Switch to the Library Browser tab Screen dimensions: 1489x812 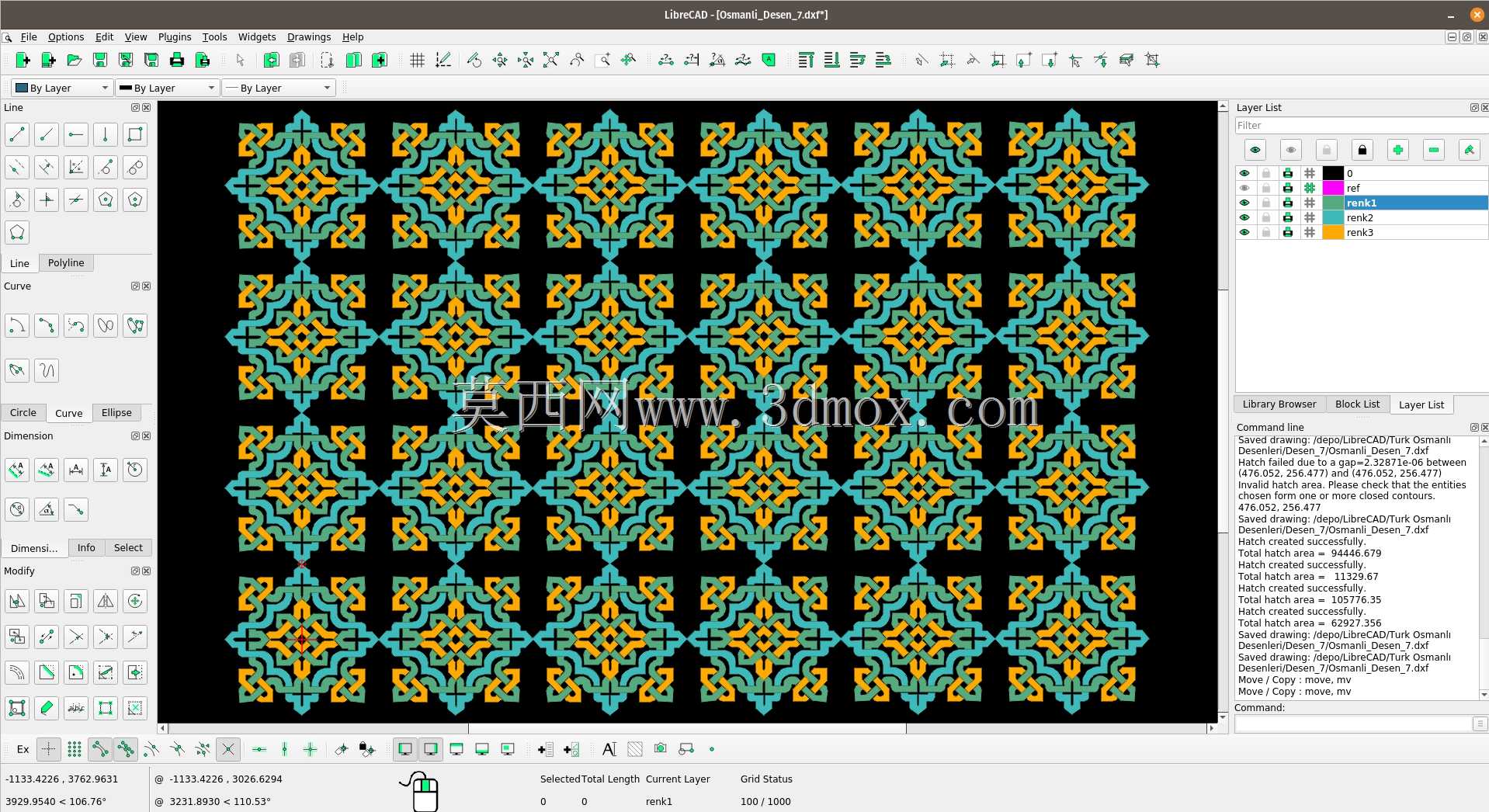coord(1279,404)
